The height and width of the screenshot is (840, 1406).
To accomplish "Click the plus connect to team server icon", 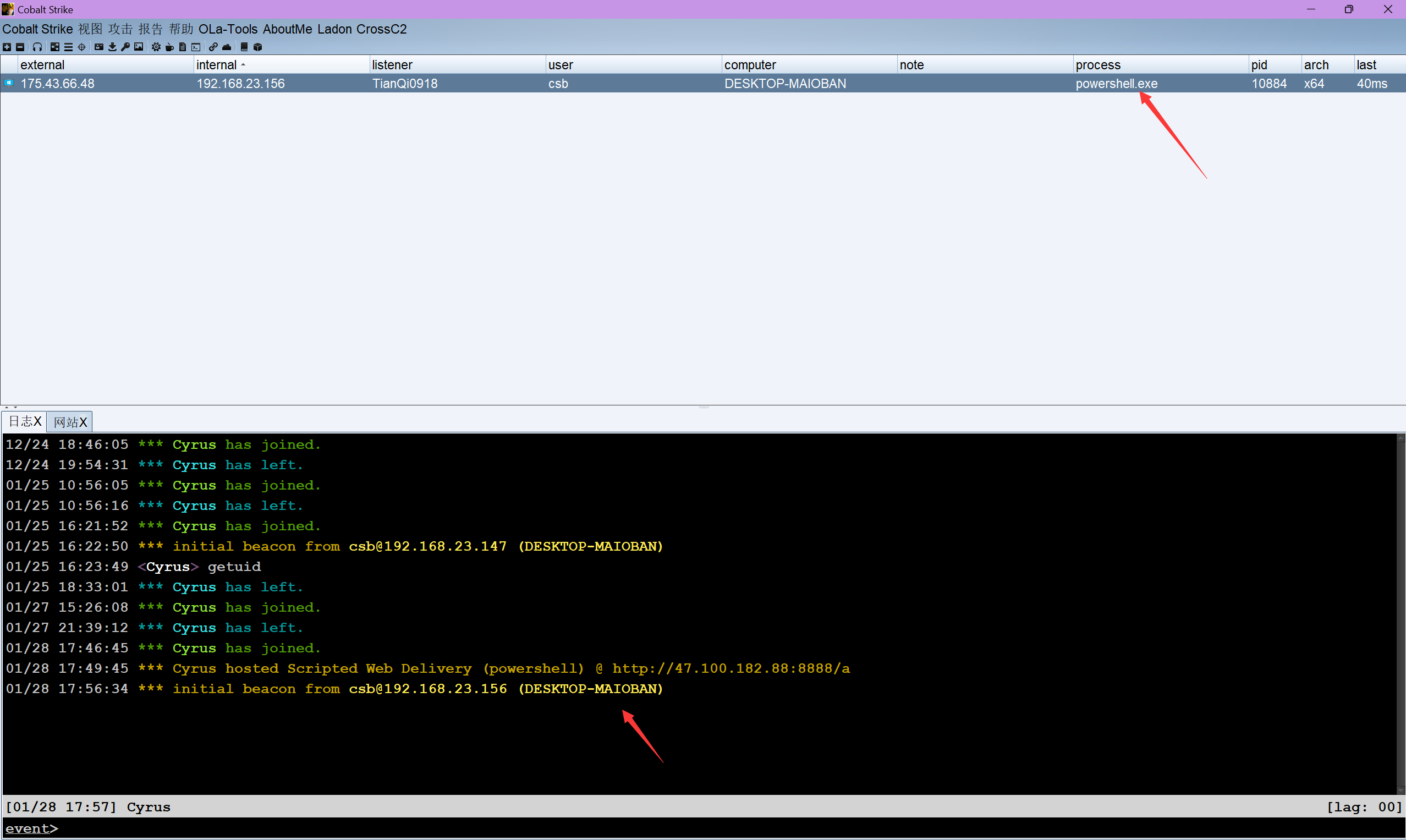I will 7,47.
